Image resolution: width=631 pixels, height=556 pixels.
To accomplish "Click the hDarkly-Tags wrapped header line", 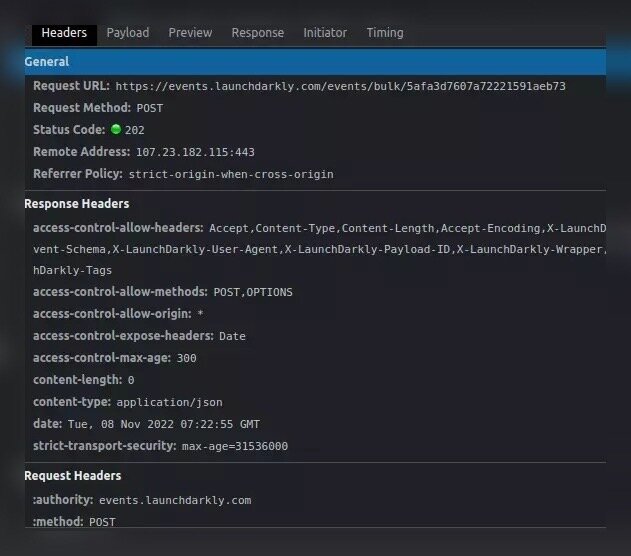I will click(x=72, y=270).
